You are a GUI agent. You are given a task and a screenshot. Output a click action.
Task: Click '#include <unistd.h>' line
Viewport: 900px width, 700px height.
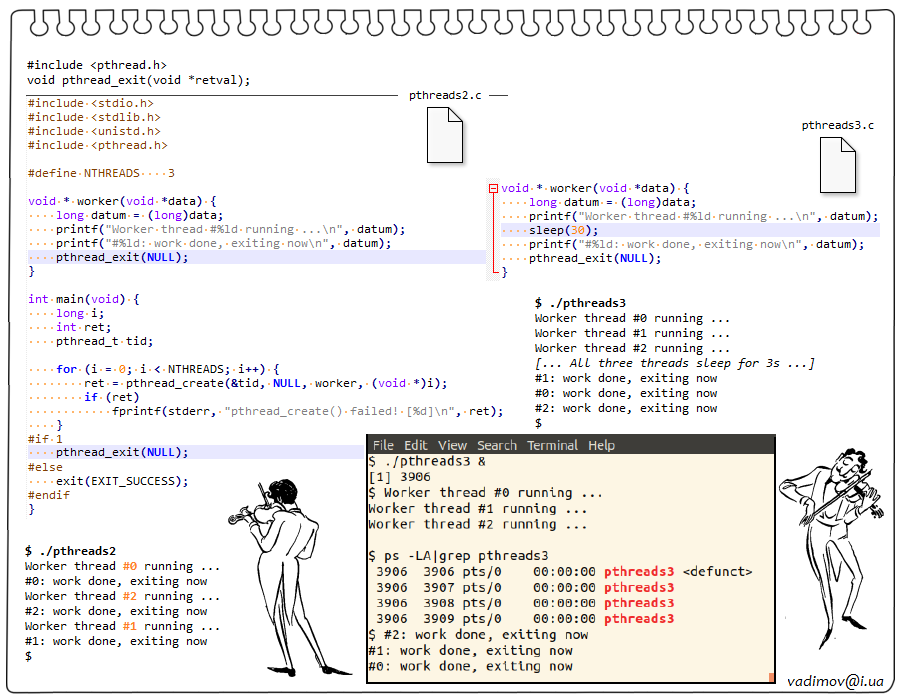[94, 131]
